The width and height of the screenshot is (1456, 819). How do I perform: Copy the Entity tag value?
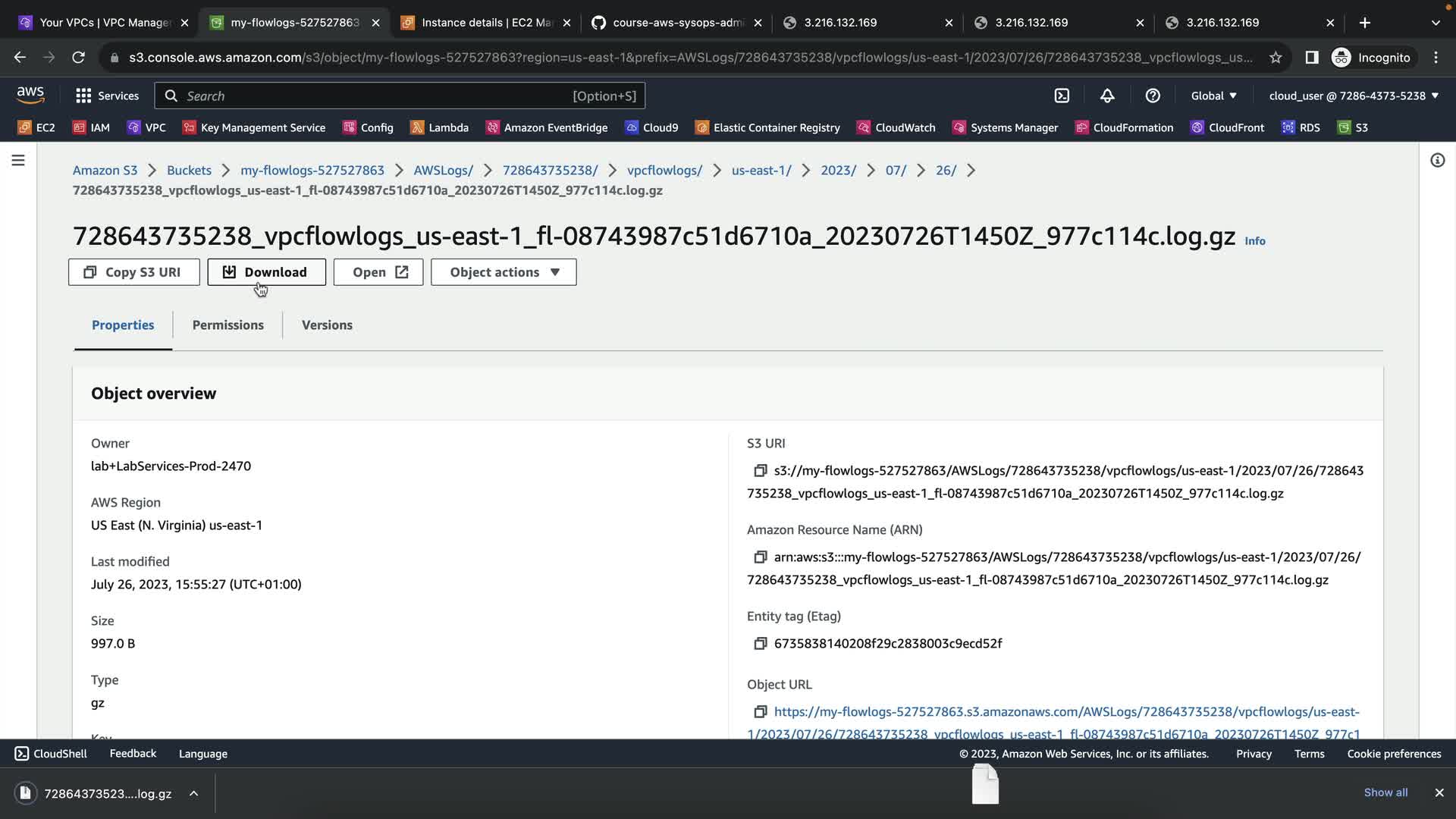click(x=760, y=644)
